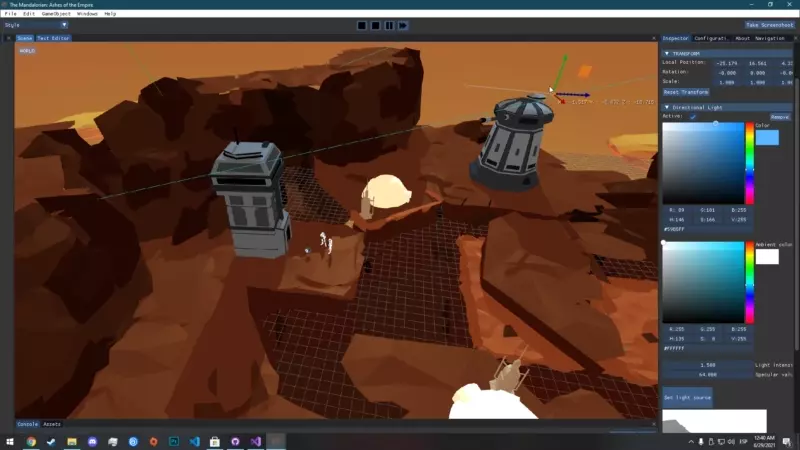
Task: Switch to the Configuration tab
Action: click(x=711, y=38)
